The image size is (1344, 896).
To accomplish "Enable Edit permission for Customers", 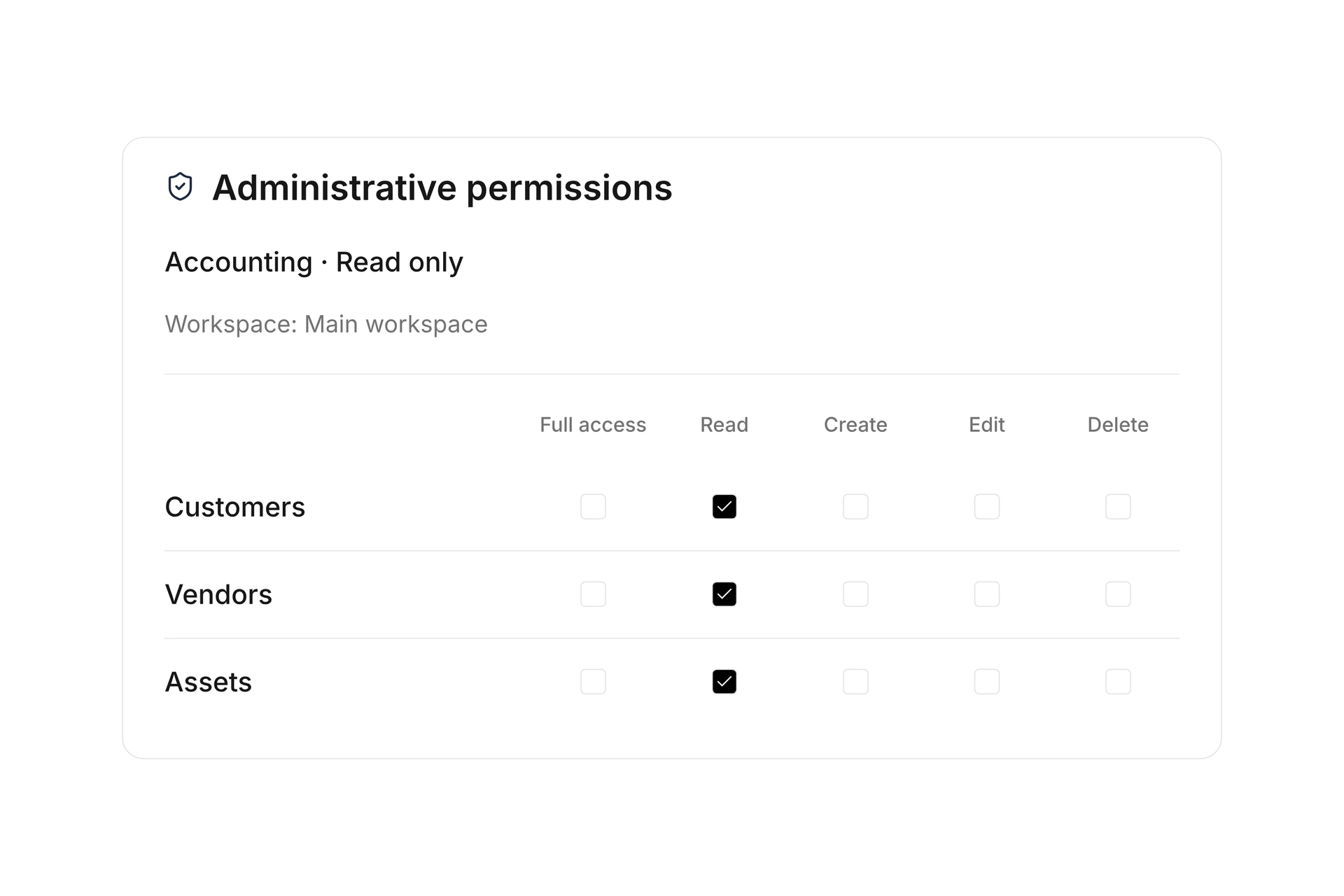I will tap(987, 507).
